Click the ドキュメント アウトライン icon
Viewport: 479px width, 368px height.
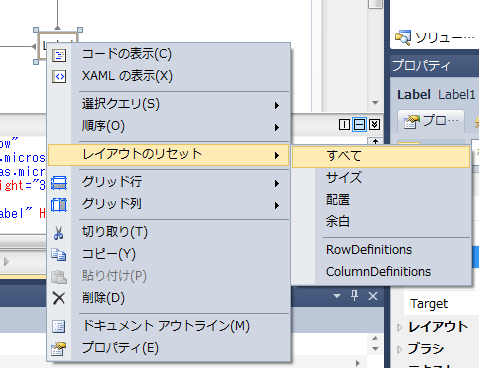pyautogui.click(x=59, y=327)
